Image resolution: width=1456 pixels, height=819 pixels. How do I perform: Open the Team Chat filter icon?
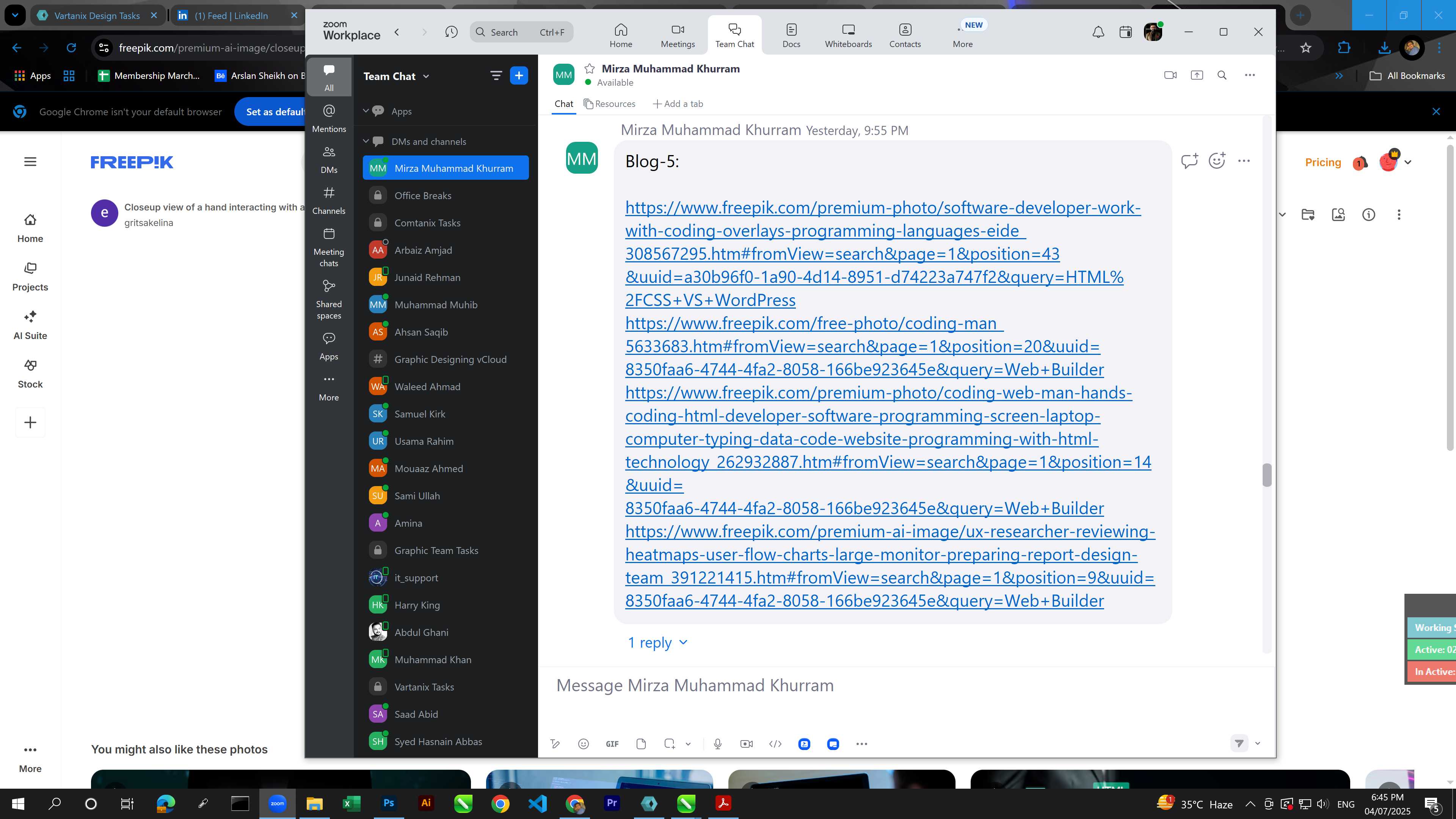point(496,75)
